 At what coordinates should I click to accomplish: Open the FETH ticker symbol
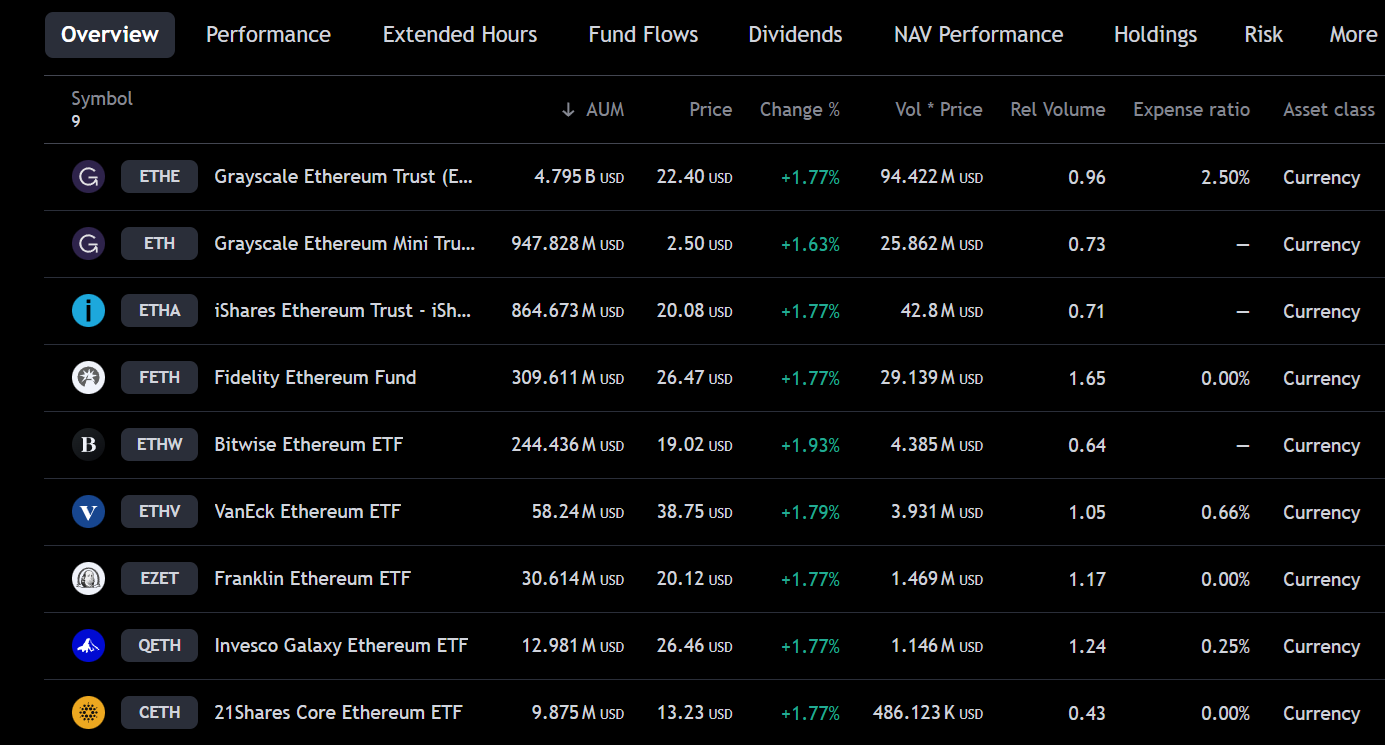click(x=160, y=378)
